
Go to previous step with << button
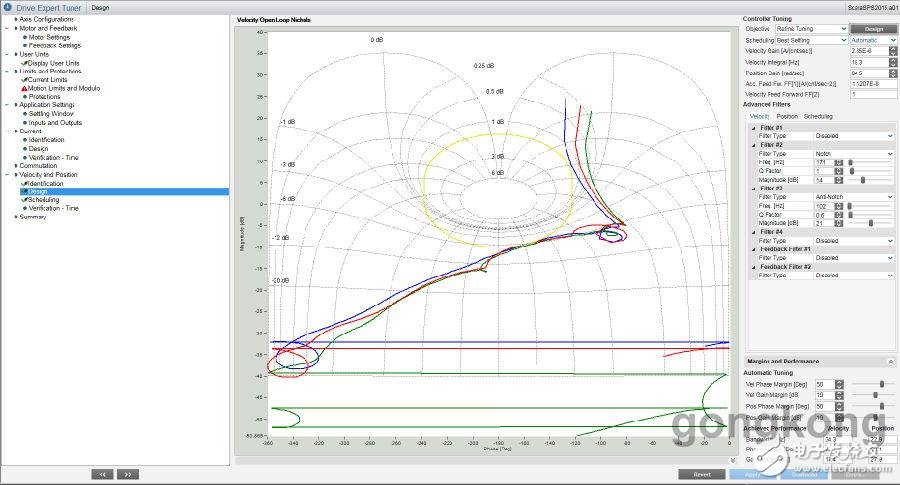[x=102, y=473]
